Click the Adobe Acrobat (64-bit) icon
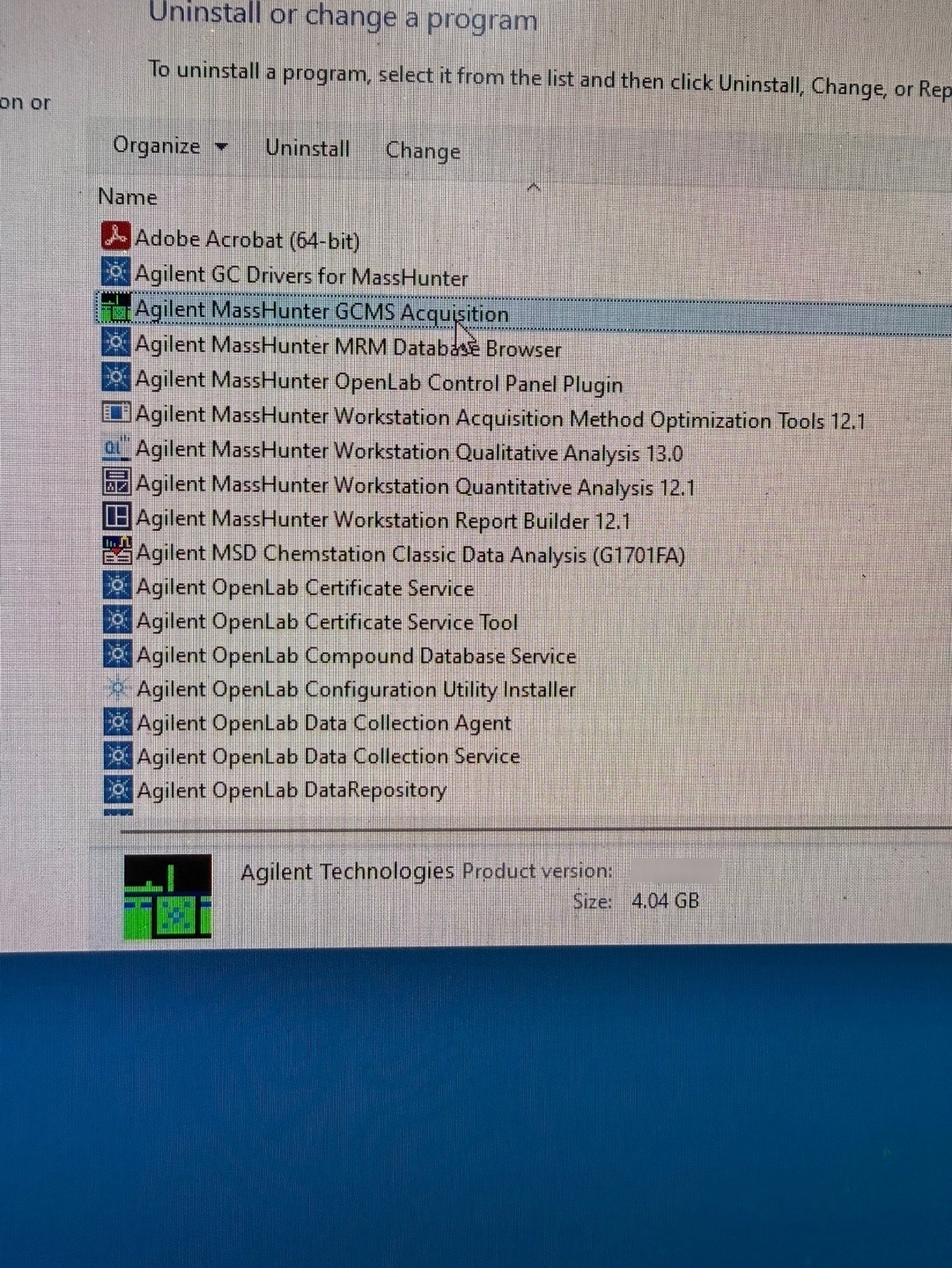952x1268 pixels. tap(115, 236)
